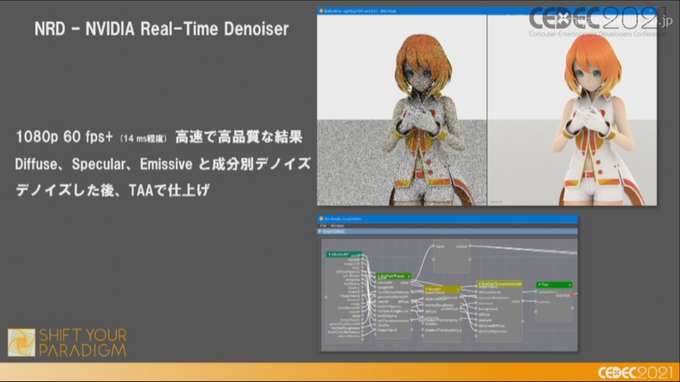Select the noisy path-traced viewport

click(x=402, y=110)
